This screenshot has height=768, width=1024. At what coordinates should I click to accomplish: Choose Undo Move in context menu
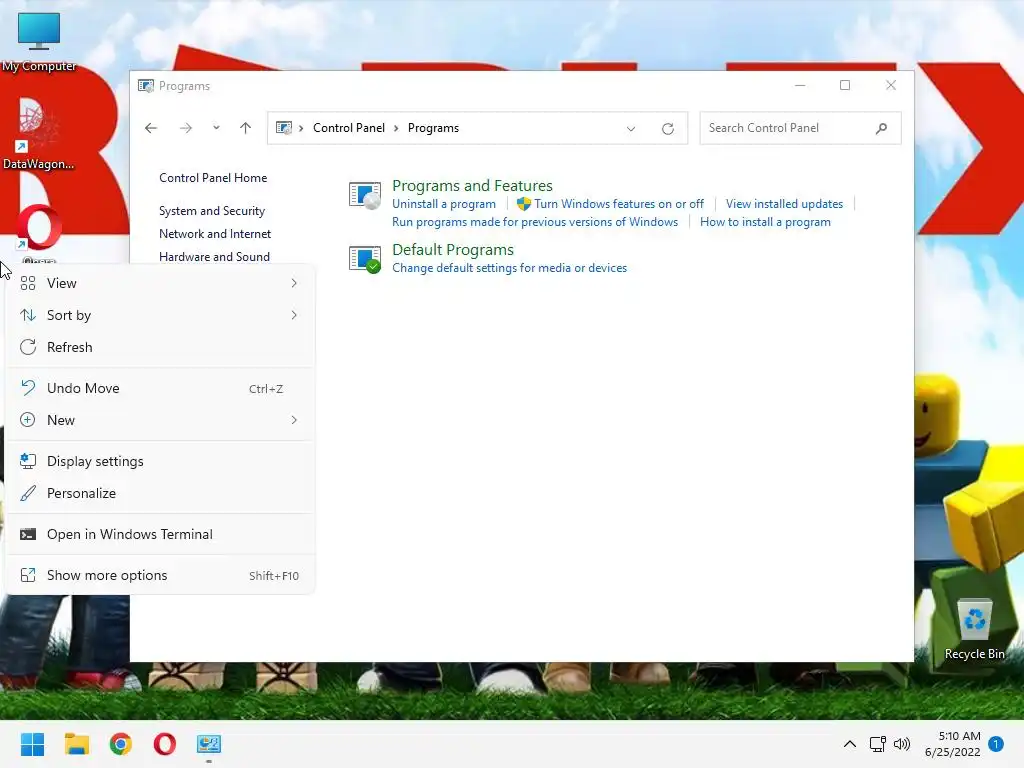160,388
